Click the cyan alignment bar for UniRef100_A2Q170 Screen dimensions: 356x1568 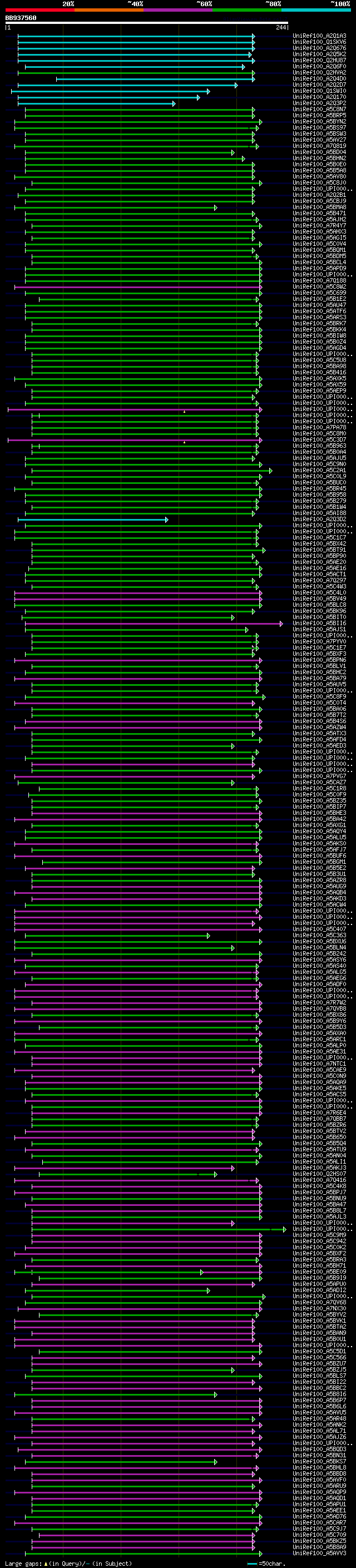pyautogui.click(x=108, y=97)
